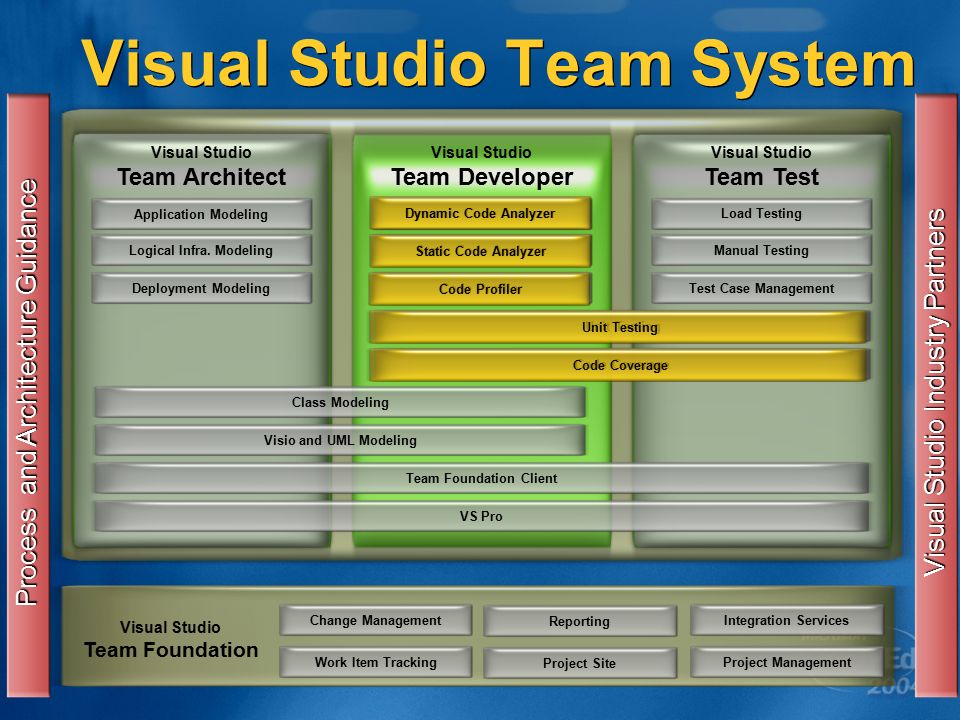Select the Code Profiler box

pyautogui.click(x=480, y=289)
